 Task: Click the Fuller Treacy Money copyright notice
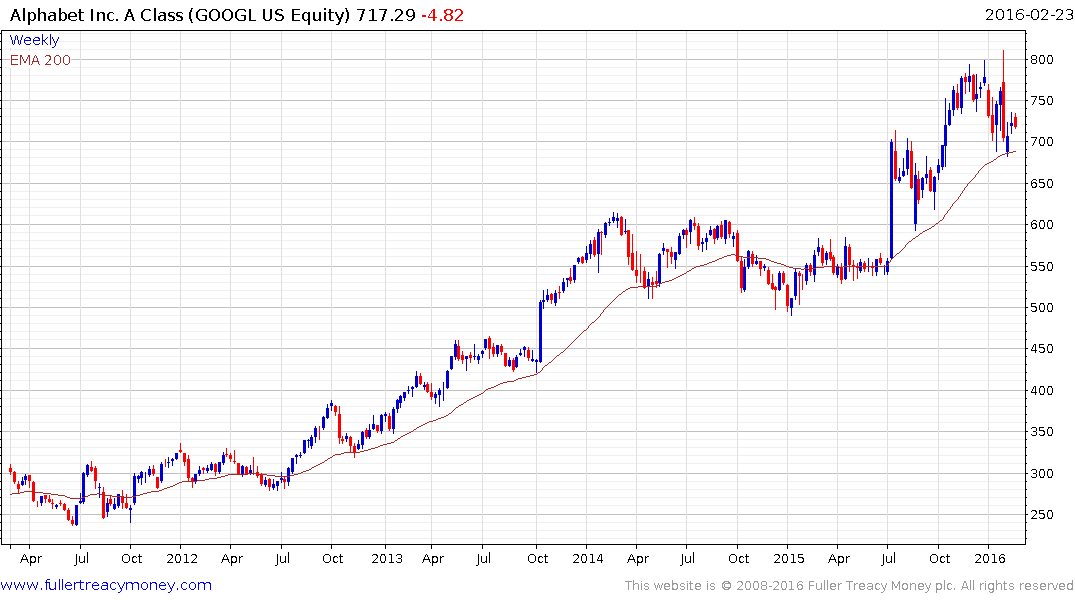tap(849, 586)
